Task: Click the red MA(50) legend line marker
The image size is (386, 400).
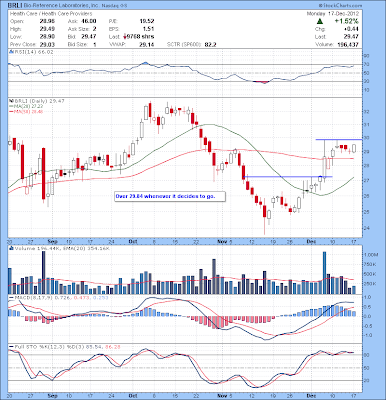Action: [x=11, y=111]
